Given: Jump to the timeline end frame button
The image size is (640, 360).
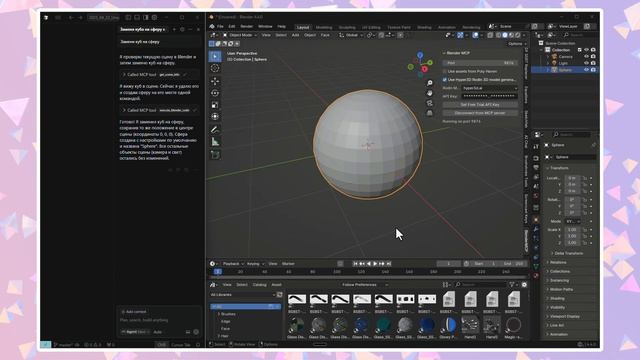Looking at the screenshot, I should coord(389,264).
